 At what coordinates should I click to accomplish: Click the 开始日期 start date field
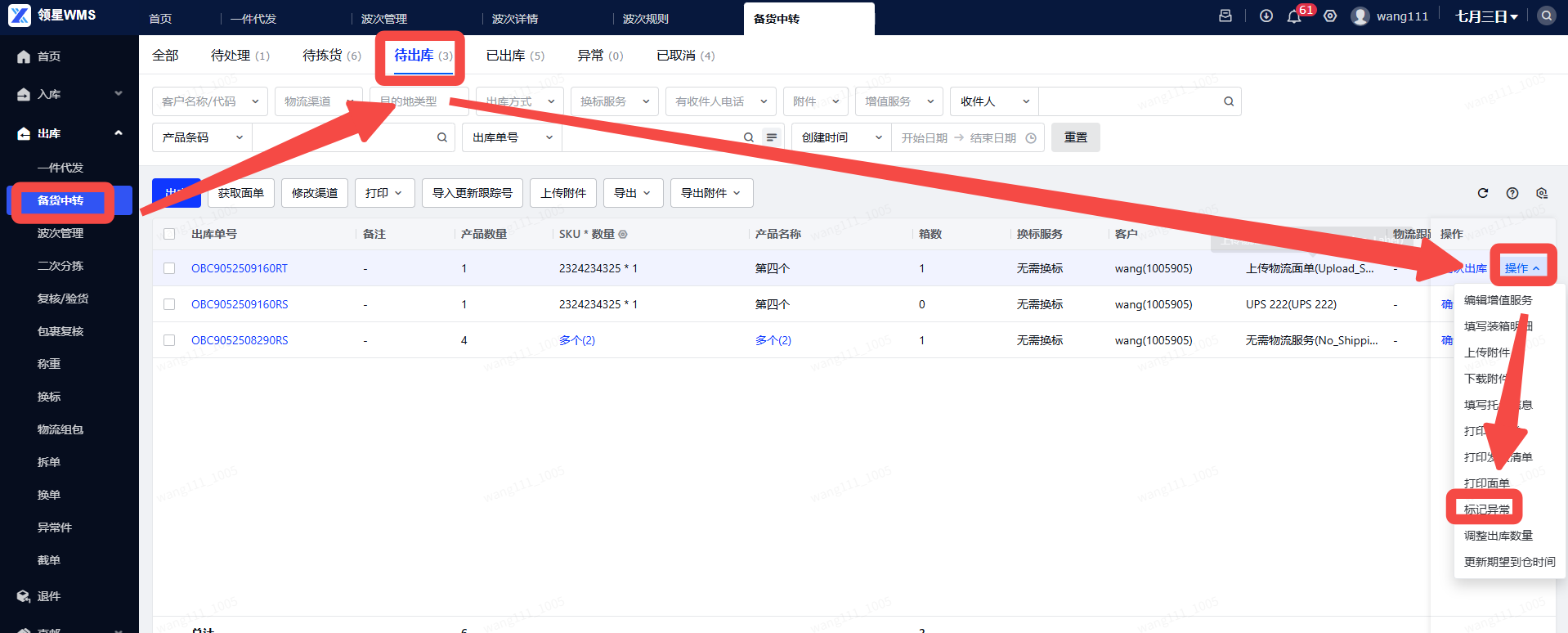(925, 138)
